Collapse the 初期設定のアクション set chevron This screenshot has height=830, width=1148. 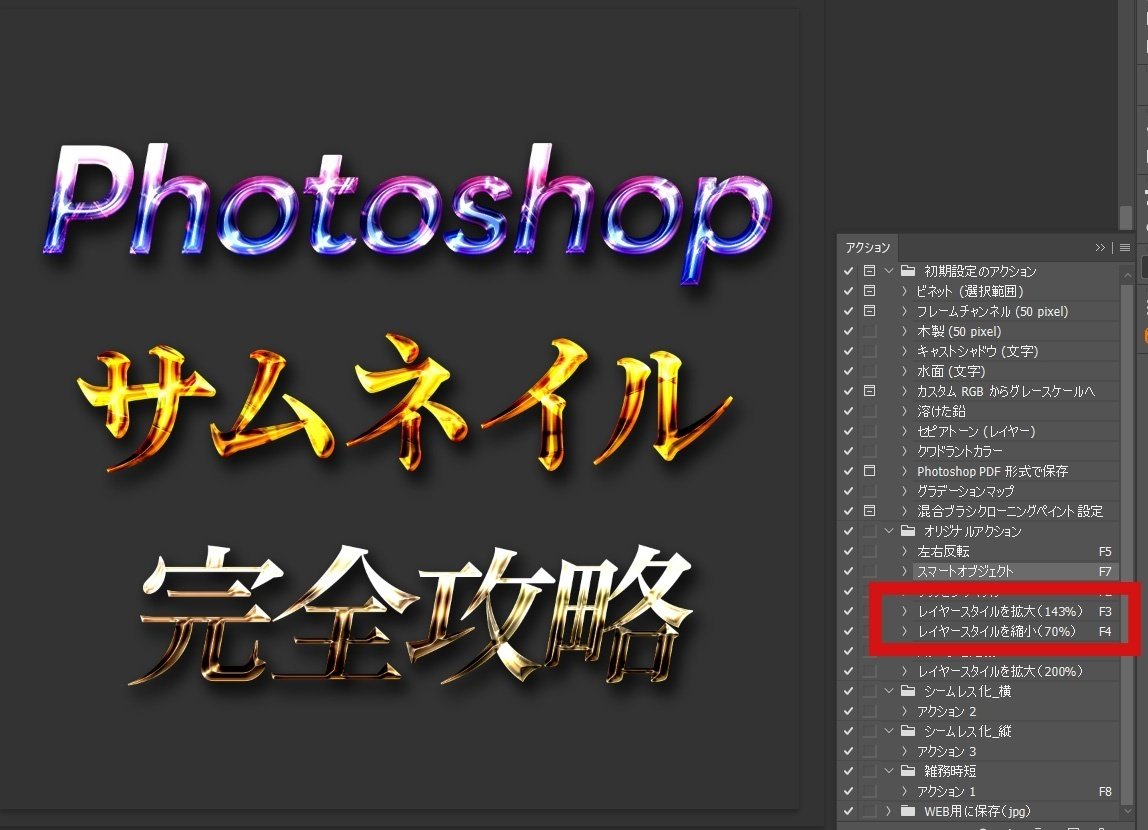889,271
